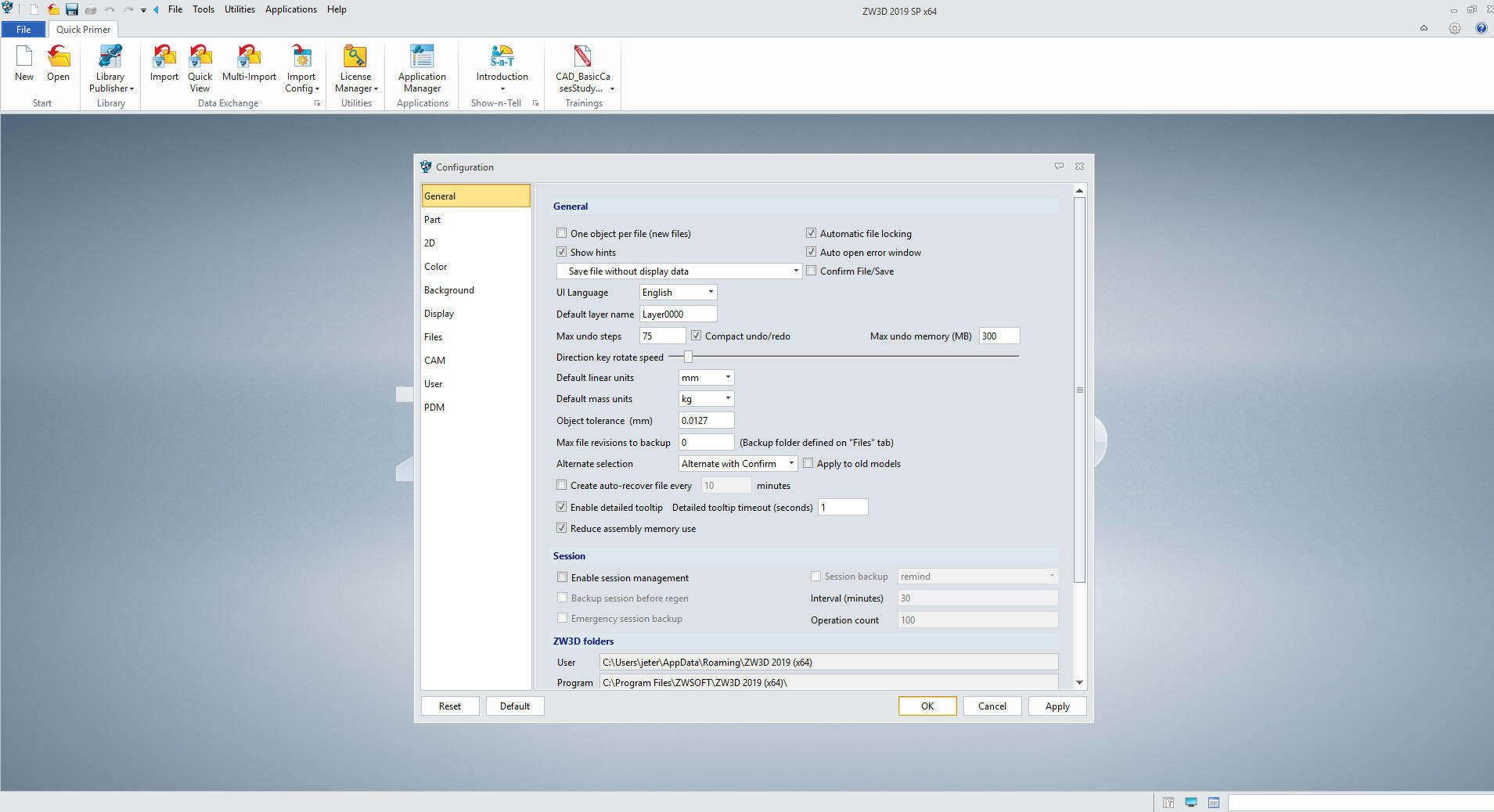The image size is (1494, 812).
Task: Click the new document icon in the quick access toolbar
Action: [34, 9]
